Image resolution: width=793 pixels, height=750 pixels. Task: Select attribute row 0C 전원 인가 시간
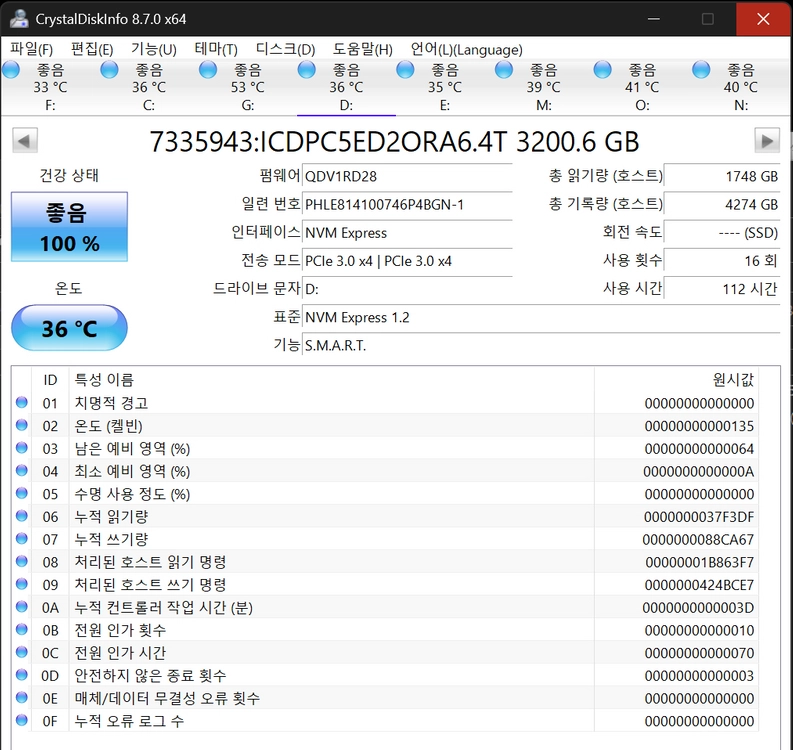(385, 653)
